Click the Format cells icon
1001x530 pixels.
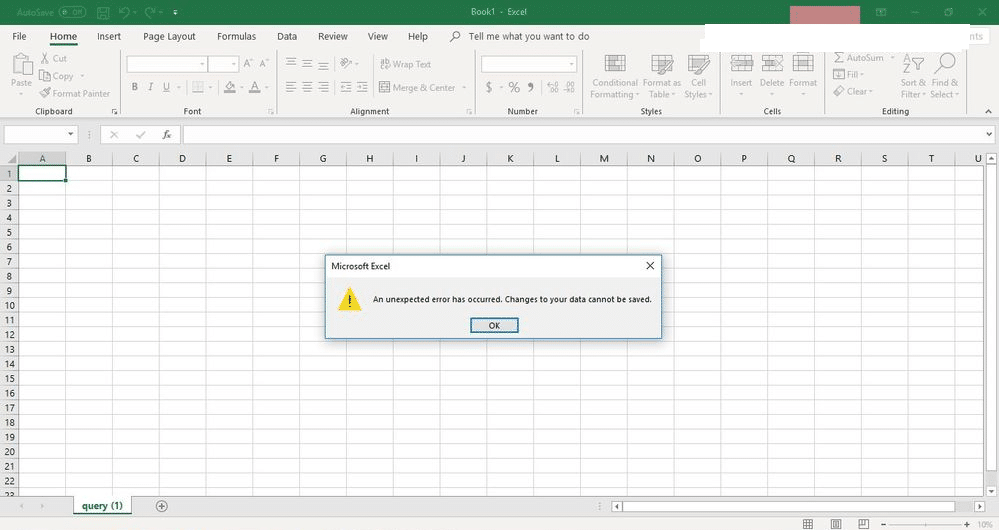803,63
